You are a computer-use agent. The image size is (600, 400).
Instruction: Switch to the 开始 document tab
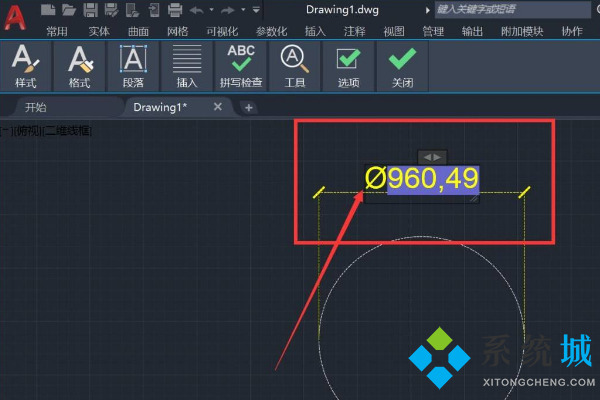35,107
